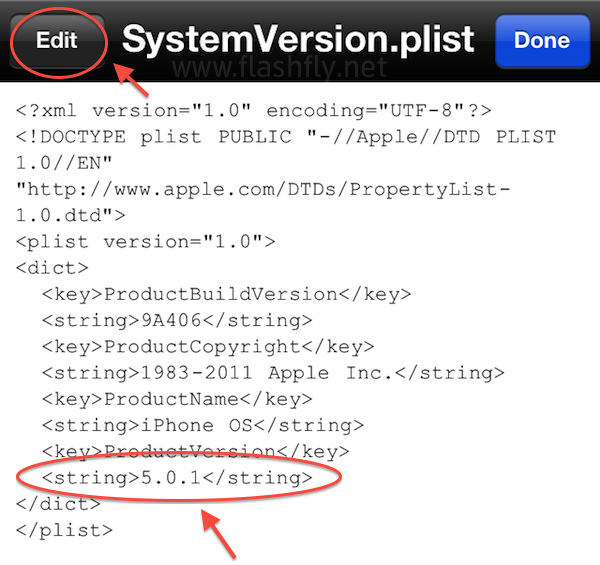Select the ProductBuildVersion key line
This screenshot has height=565, width=600.
tap(226, 294)
